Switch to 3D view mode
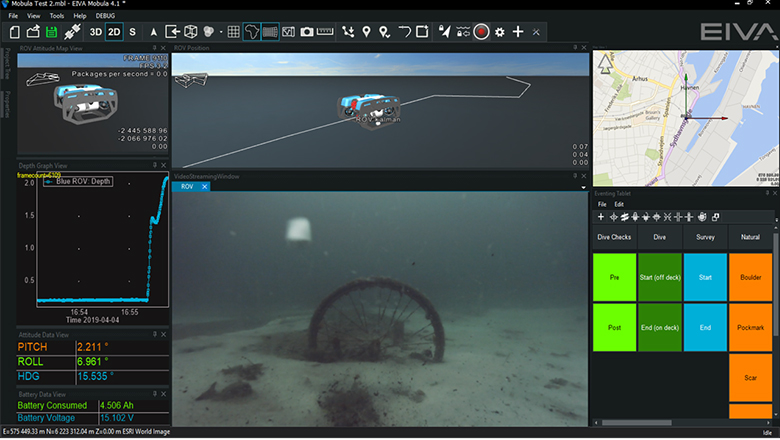Viewport: 780px width, 440px height. tap(96, 32)
